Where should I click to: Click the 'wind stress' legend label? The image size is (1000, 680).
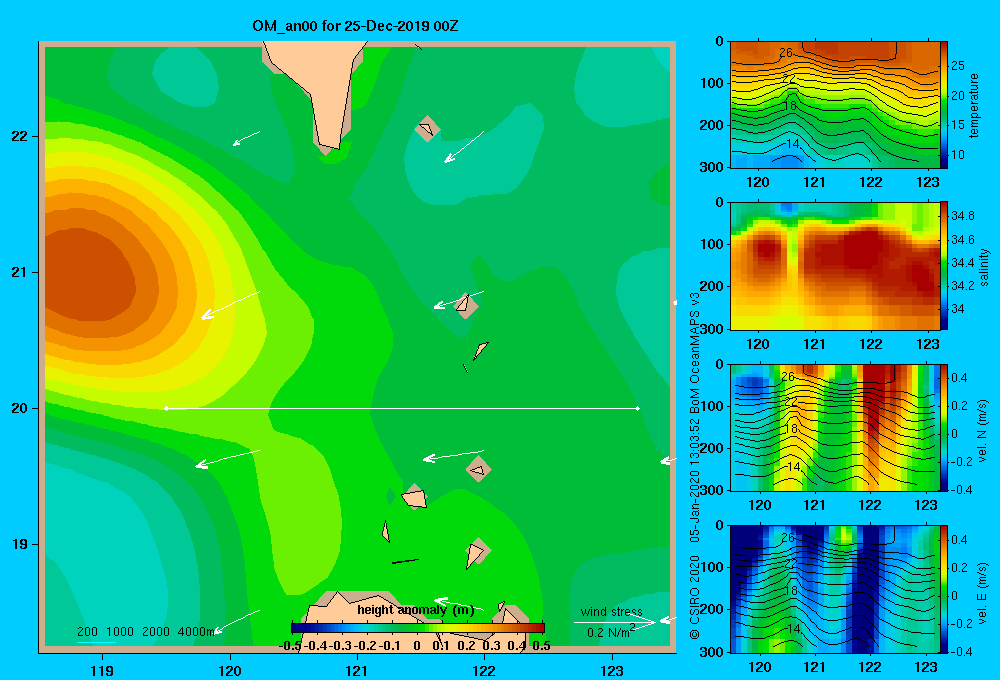611,612
